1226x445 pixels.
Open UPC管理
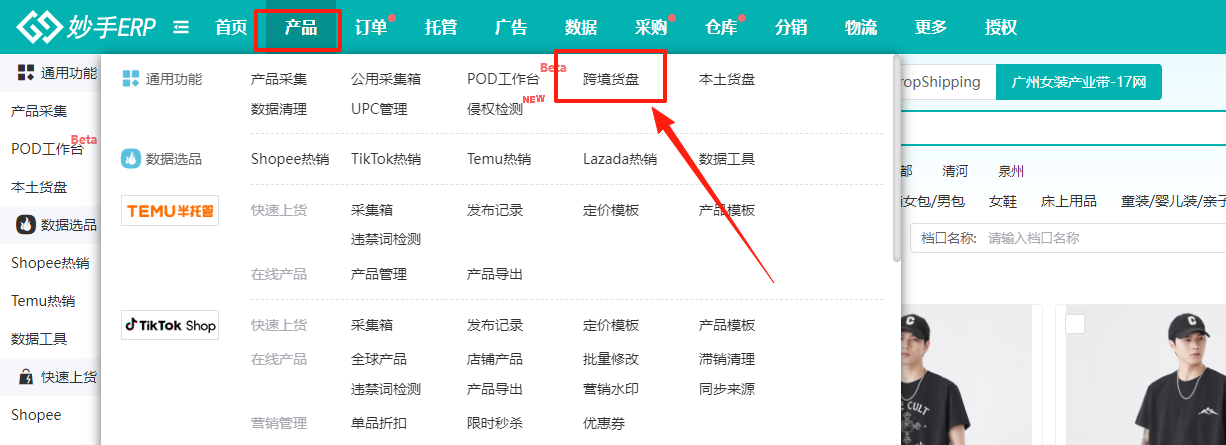coord(379,109)
